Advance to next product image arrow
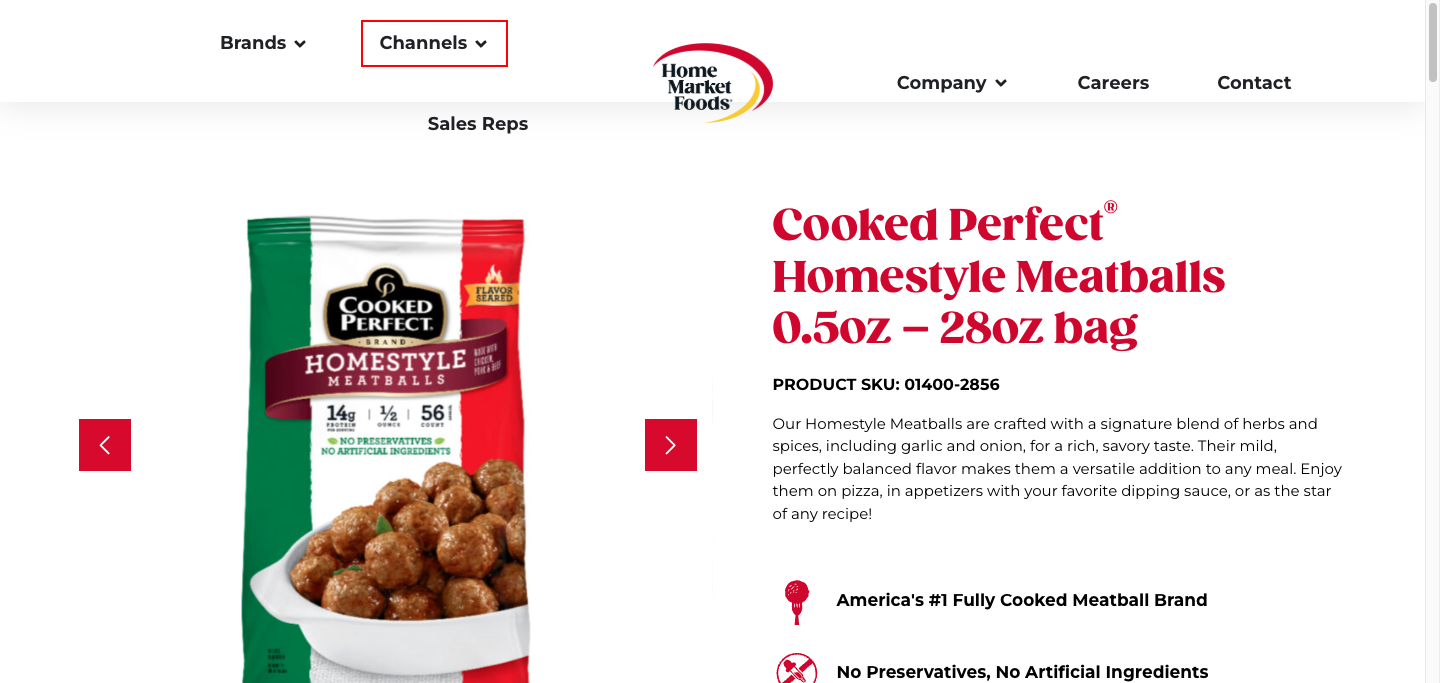The image size is (1440, 683). click(x=671, y=445)
